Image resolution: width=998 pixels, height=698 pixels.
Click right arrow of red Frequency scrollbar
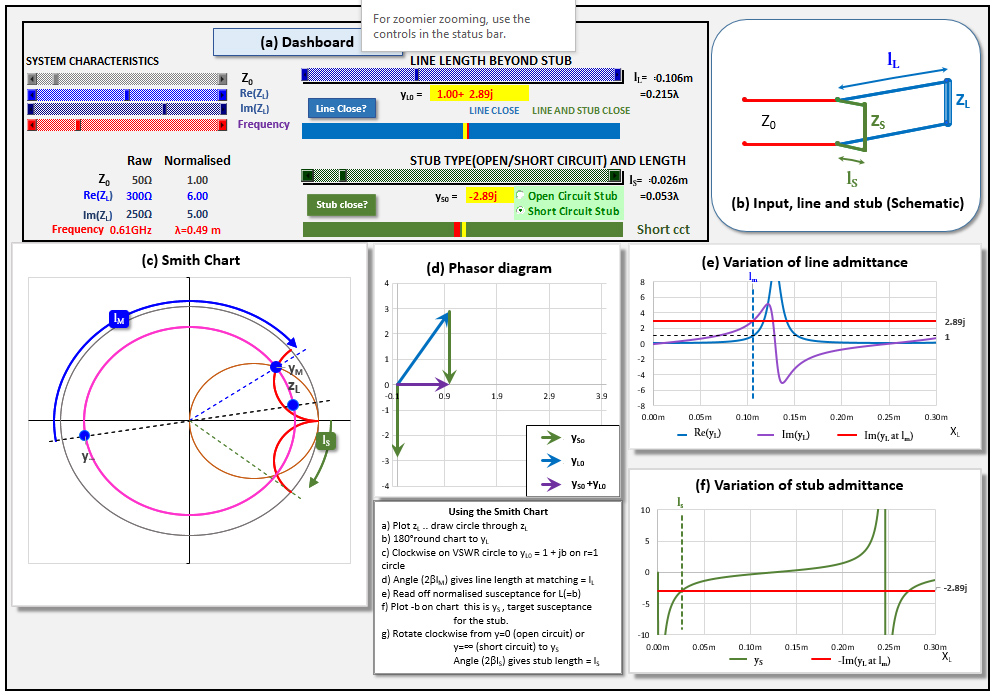coord(223,125)
